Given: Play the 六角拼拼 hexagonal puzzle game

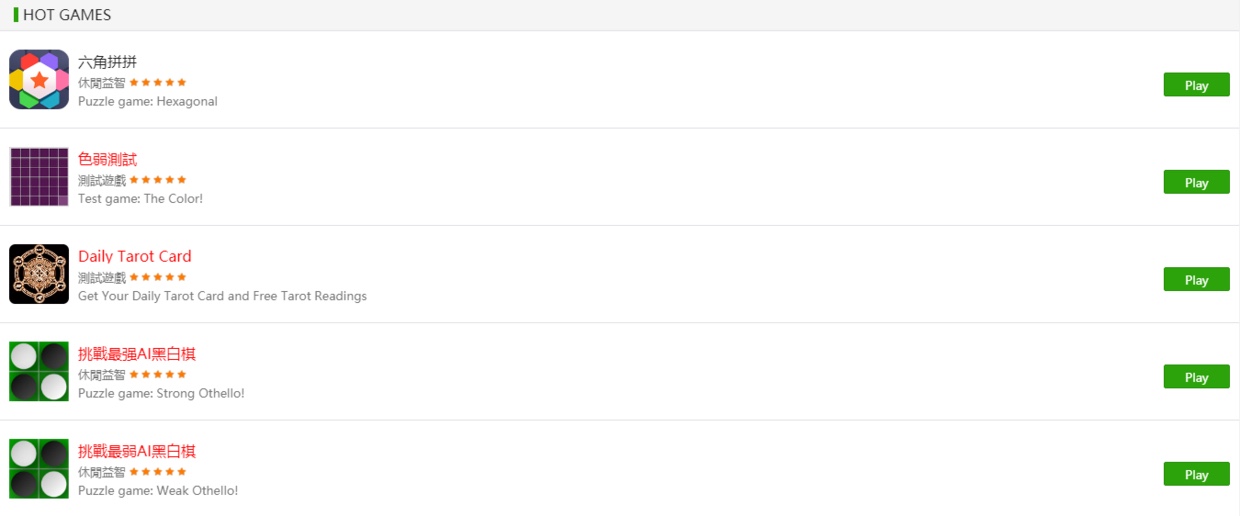Looking at the screenshot, I should (1196, 85).
